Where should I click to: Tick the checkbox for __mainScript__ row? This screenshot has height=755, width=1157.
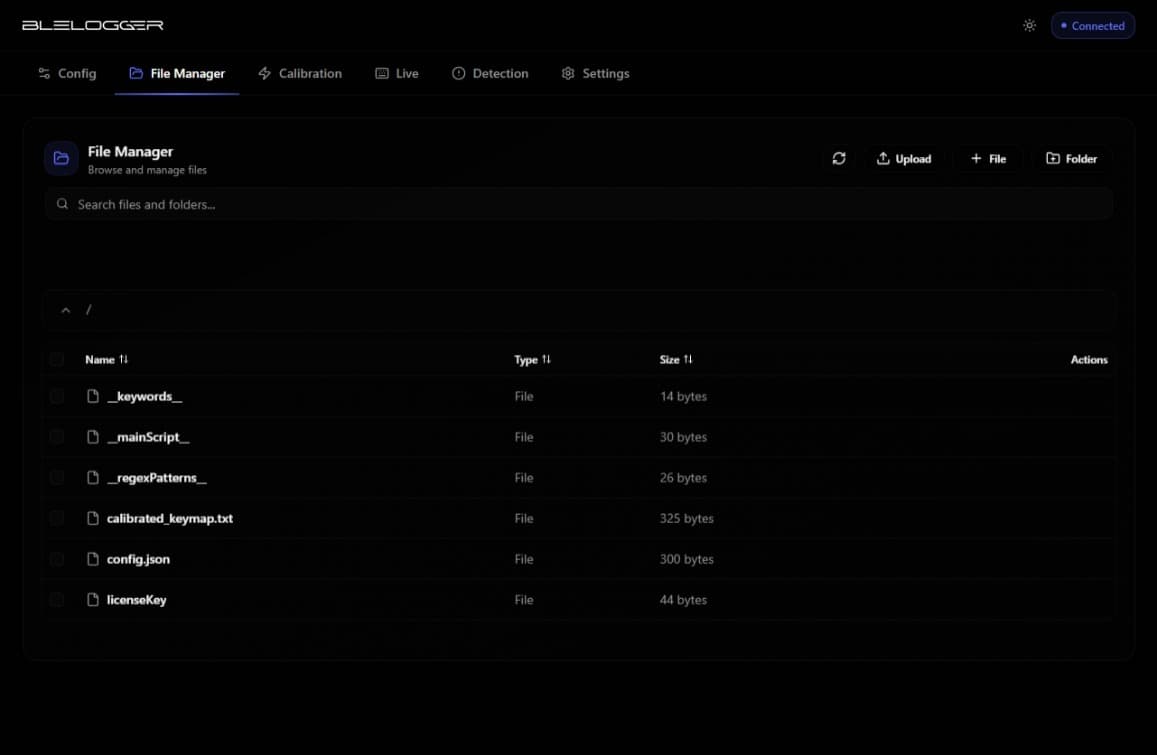tap(57, 437)
